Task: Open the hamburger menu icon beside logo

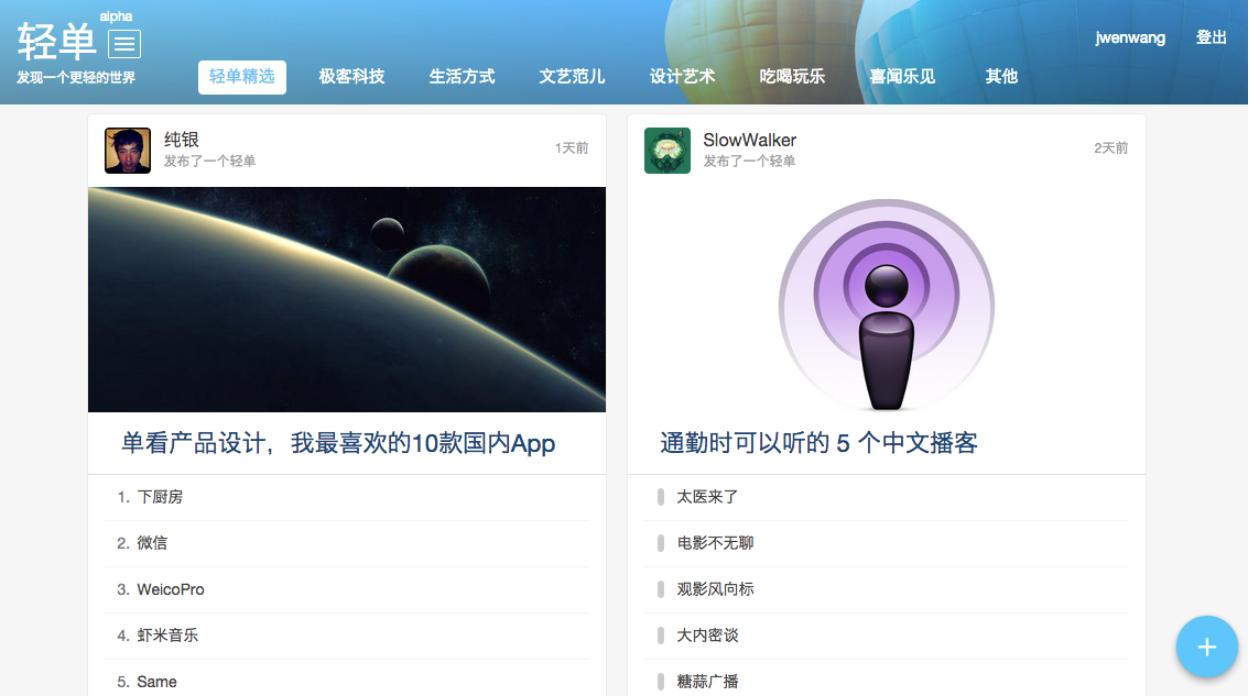Action: [x=124, y=44]
